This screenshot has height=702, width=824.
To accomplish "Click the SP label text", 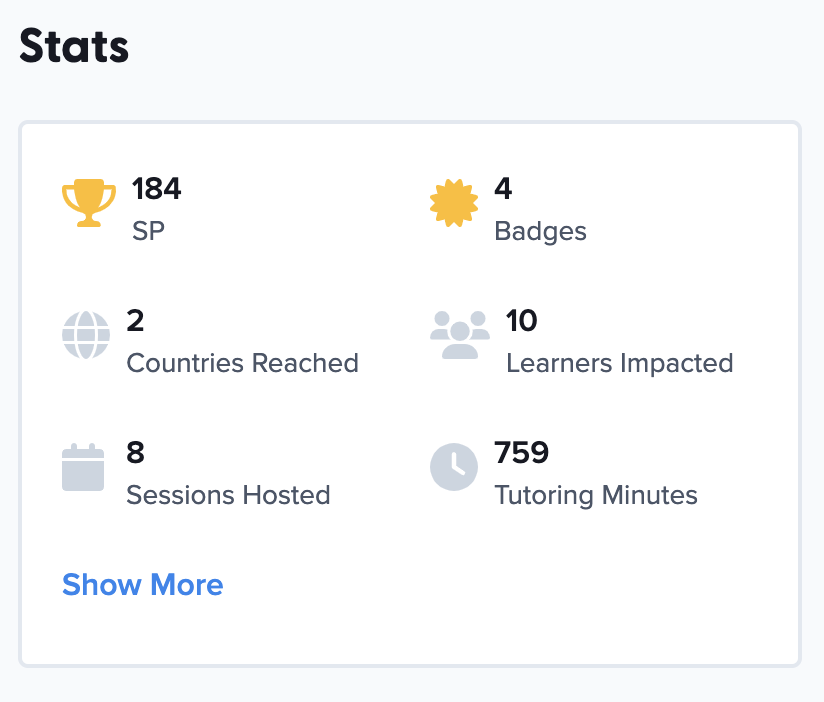I will tap(148, 231).
